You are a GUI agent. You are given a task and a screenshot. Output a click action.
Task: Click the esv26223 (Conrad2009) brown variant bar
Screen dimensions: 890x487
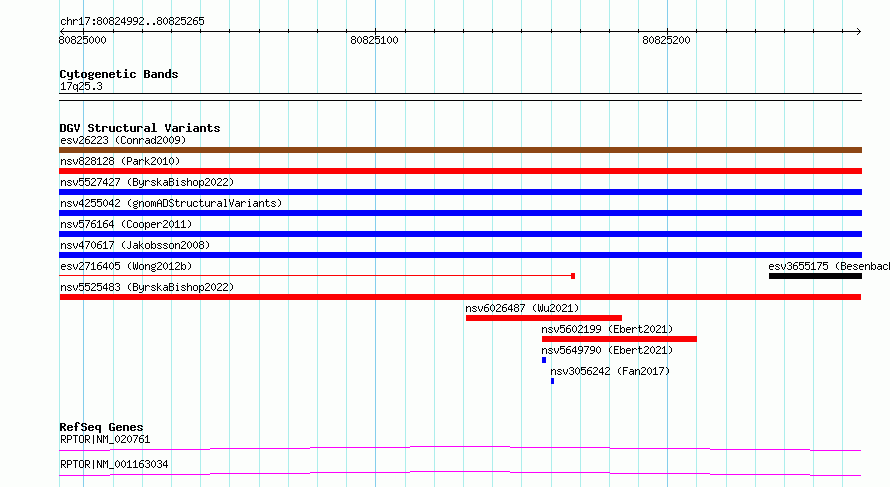point(460,150)
